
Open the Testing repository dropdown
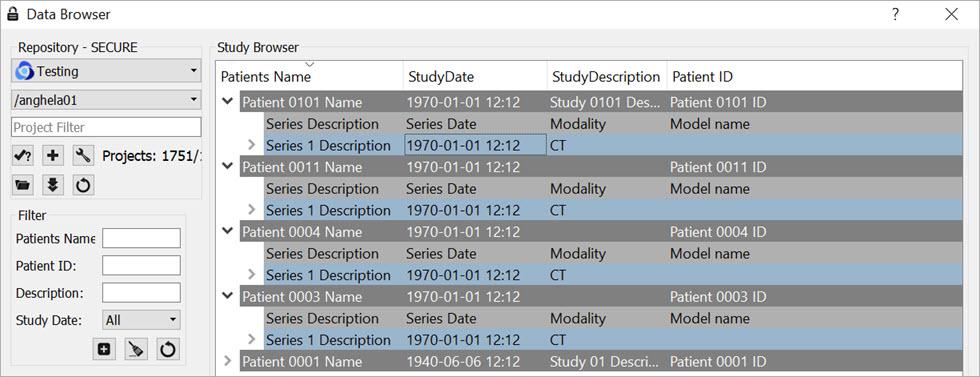[106, 71]
